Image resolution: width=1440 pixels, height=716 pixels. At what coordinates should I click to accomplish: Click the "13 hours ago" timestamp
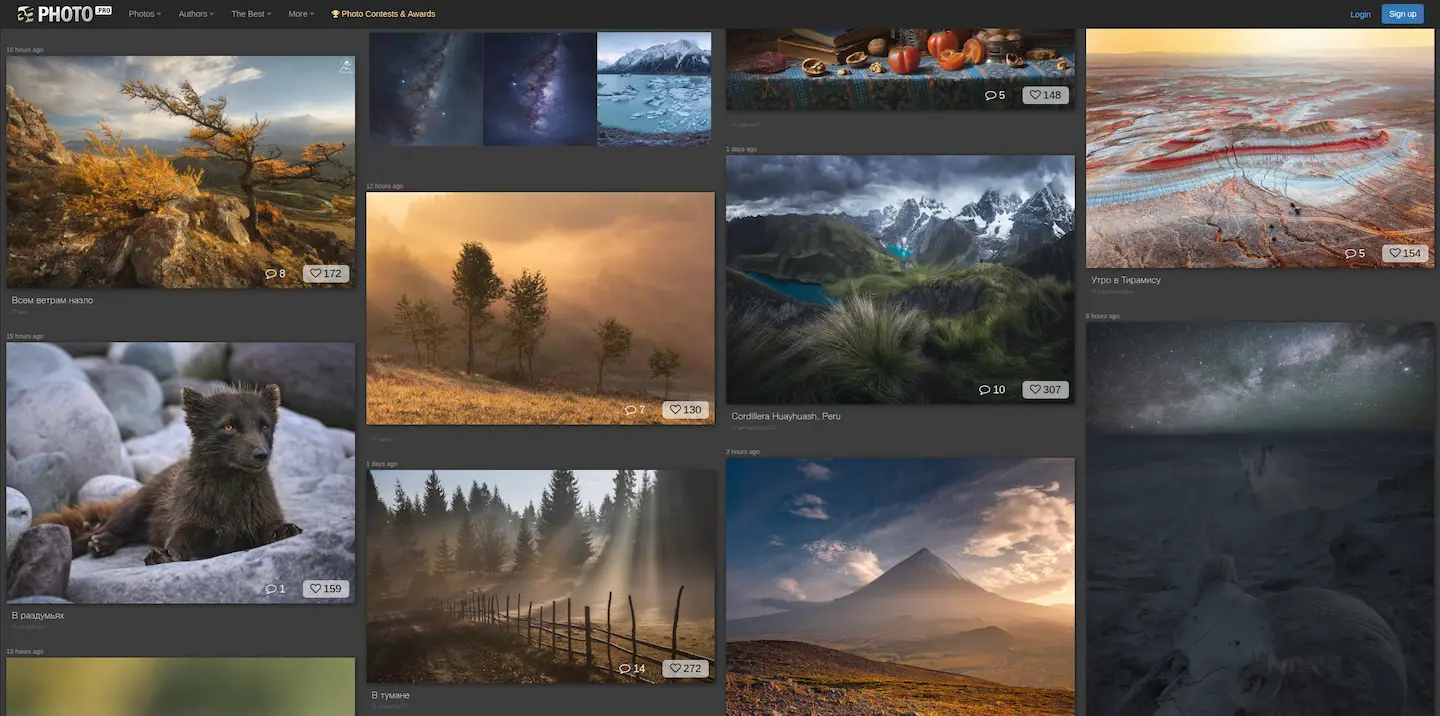pos(25,651)
